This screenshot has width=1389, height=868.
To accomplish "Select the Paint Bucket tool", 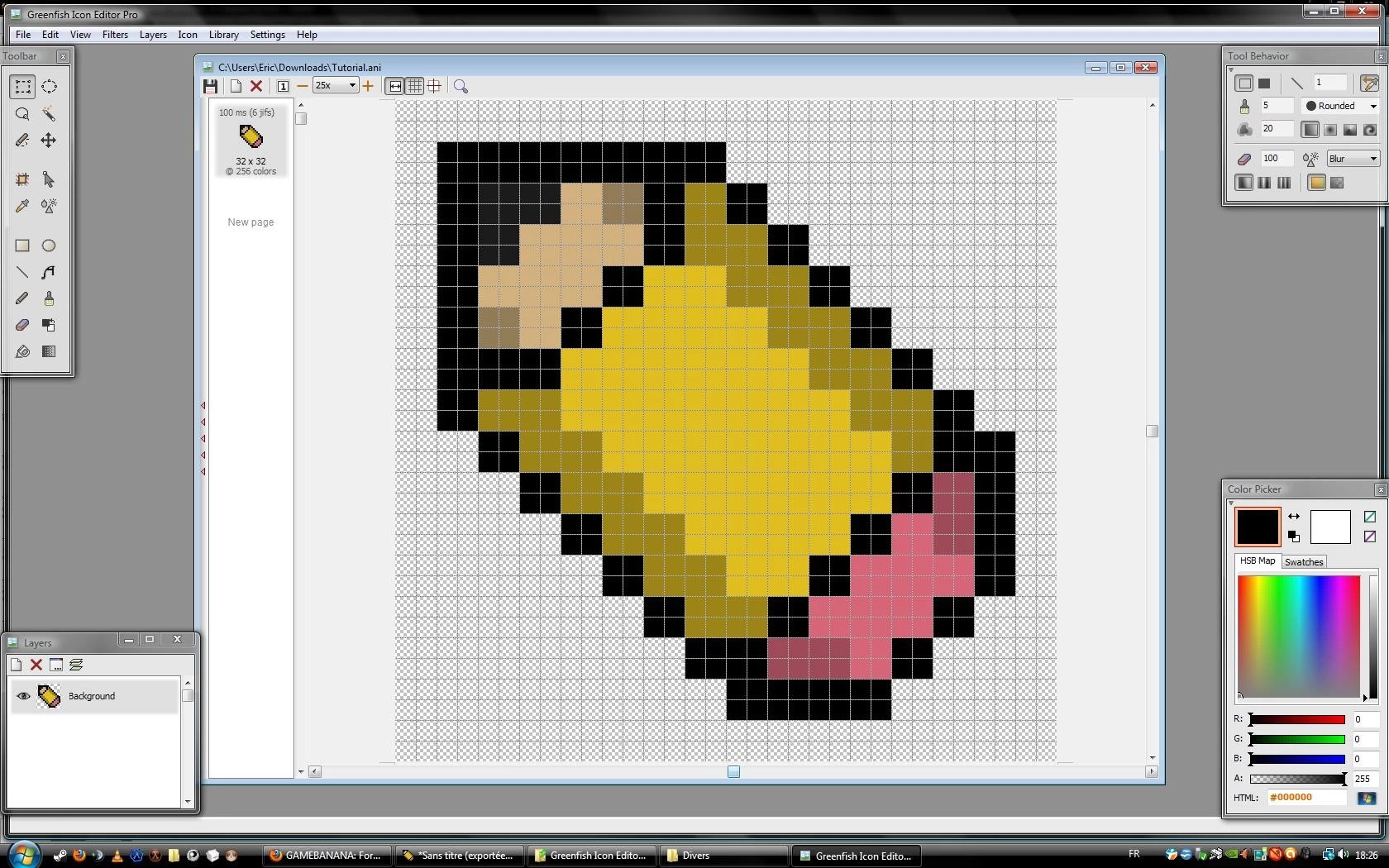I will 22,351.
